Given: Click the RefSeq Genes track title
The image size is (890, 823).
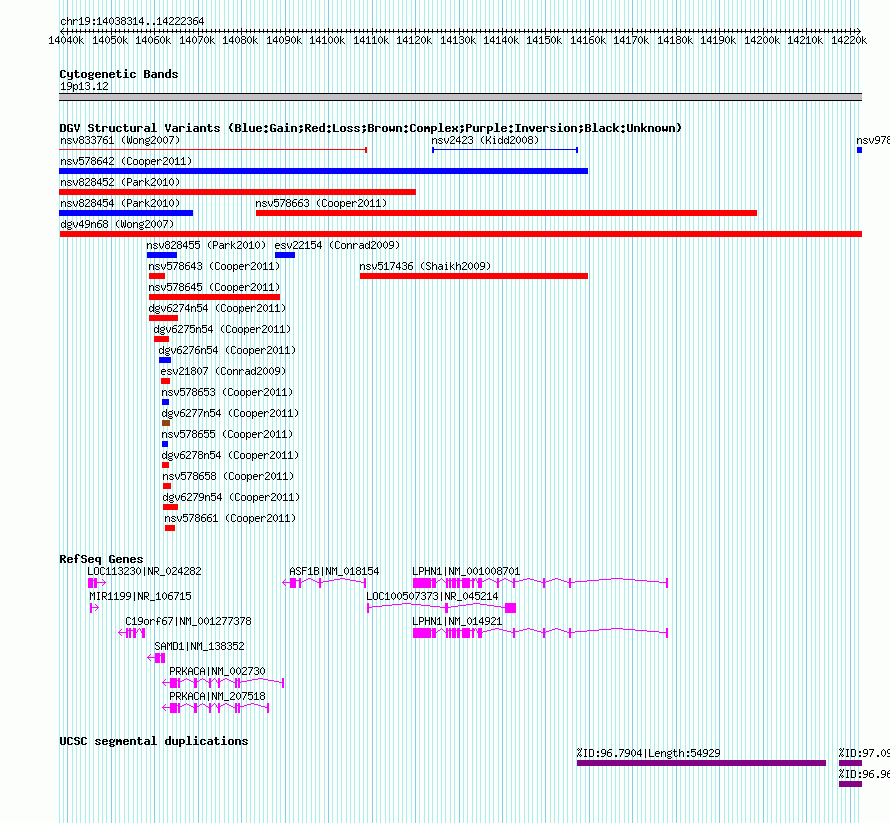Looking at the screenshot, I should coord(101,559).
